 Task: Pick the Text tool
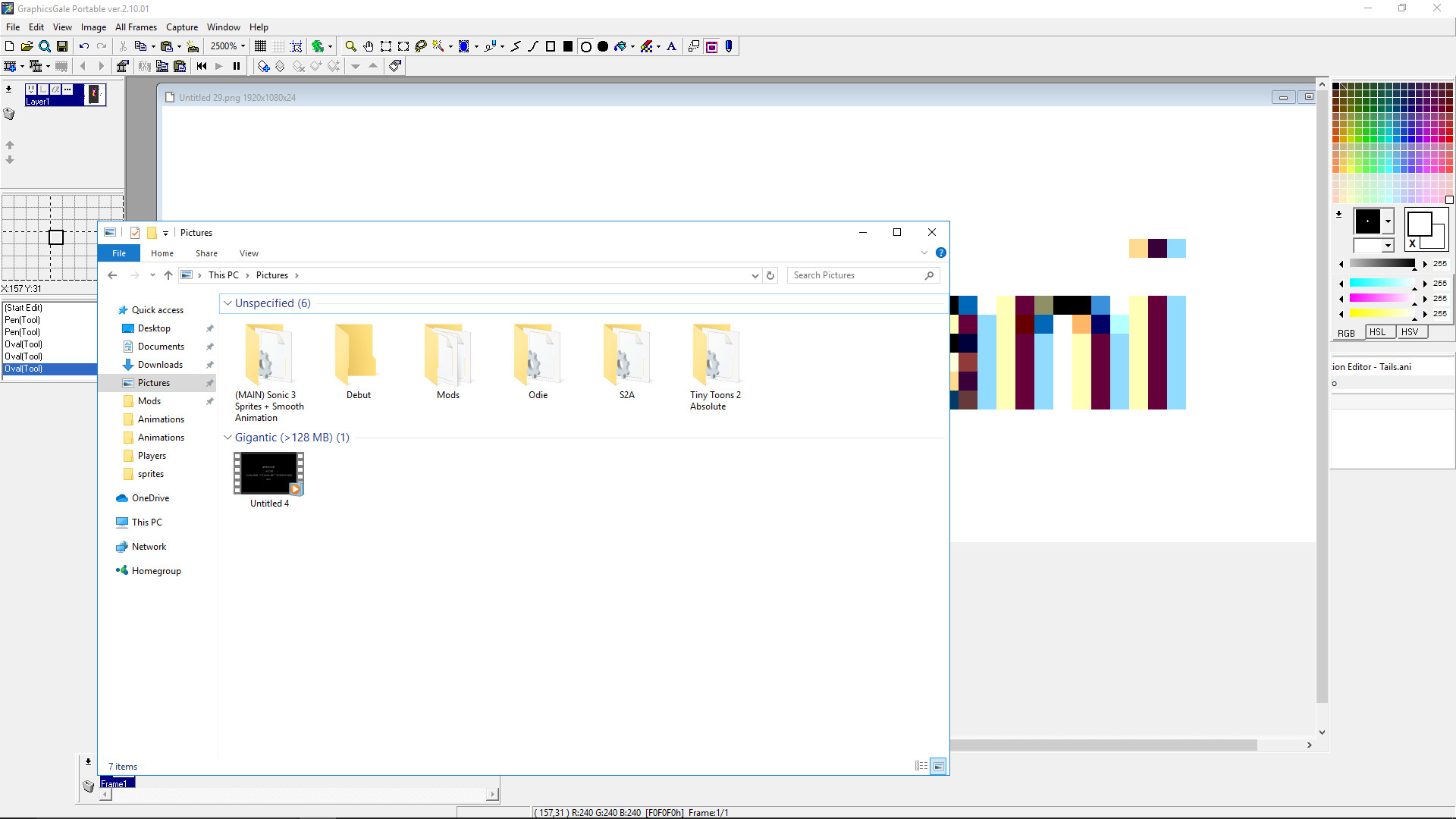click(672, 45)
